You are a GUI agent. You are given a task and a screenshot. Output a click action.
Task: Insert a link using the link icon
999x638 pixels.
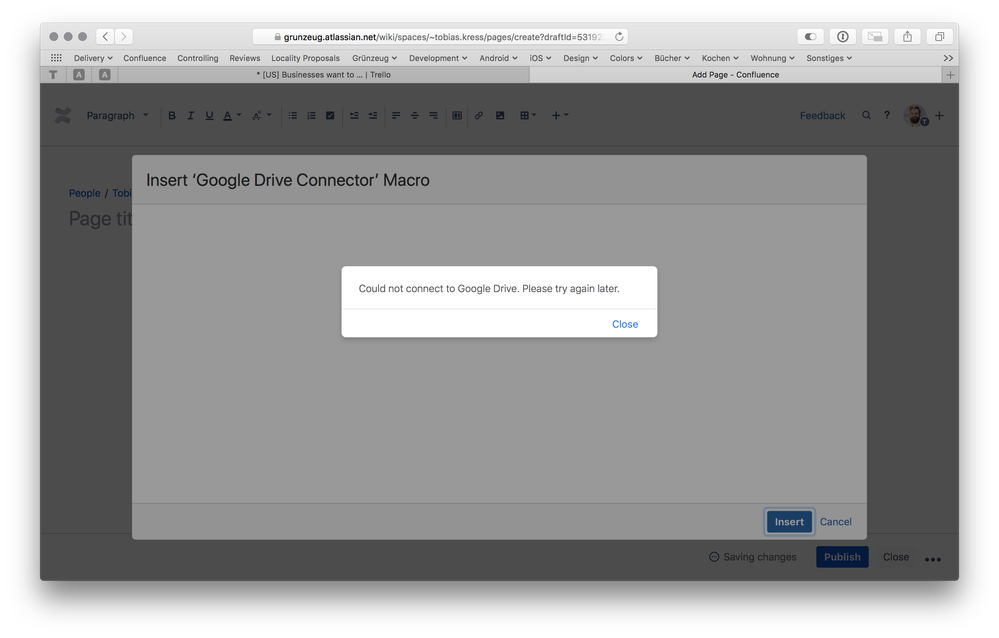pyautogui.click(x=478, y=115)
